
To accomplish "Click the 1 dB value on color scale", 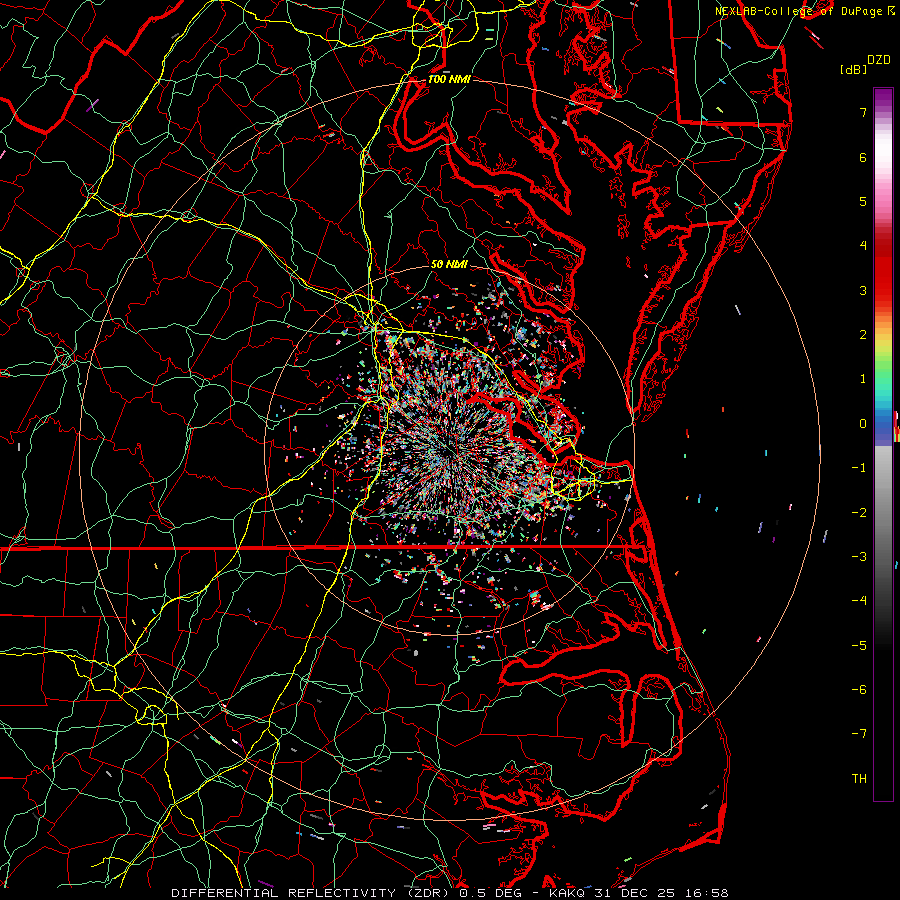I will coord(863,379).
